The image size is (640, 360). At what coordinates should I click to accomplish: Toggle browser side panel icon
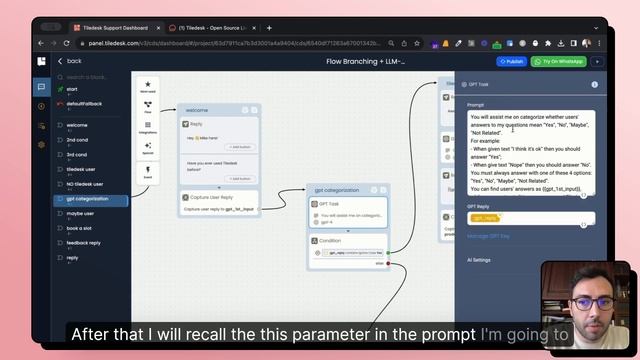coord(574,43)
